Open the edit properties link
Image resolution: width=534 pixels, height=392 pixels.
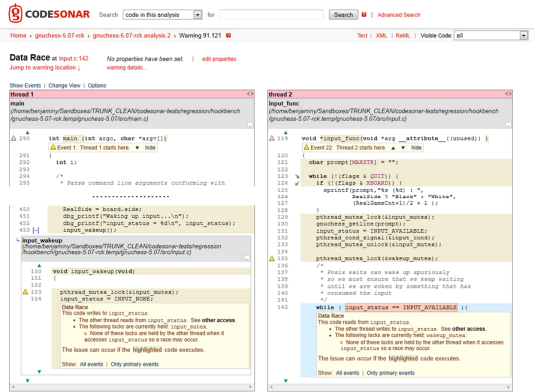[x=219, y=59]
